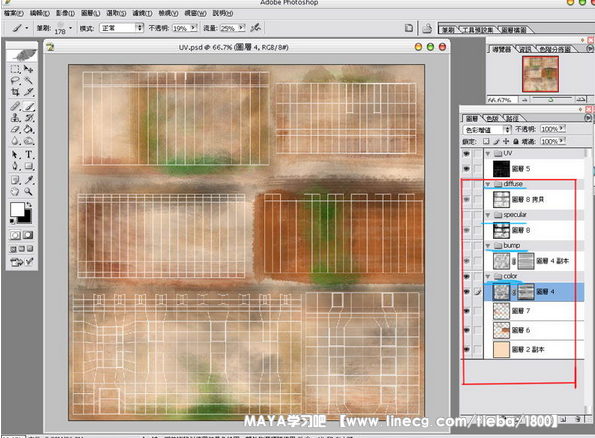Open layer blending mode dropdown
Screen dimensions: 595x438
(x=487, y=130)
